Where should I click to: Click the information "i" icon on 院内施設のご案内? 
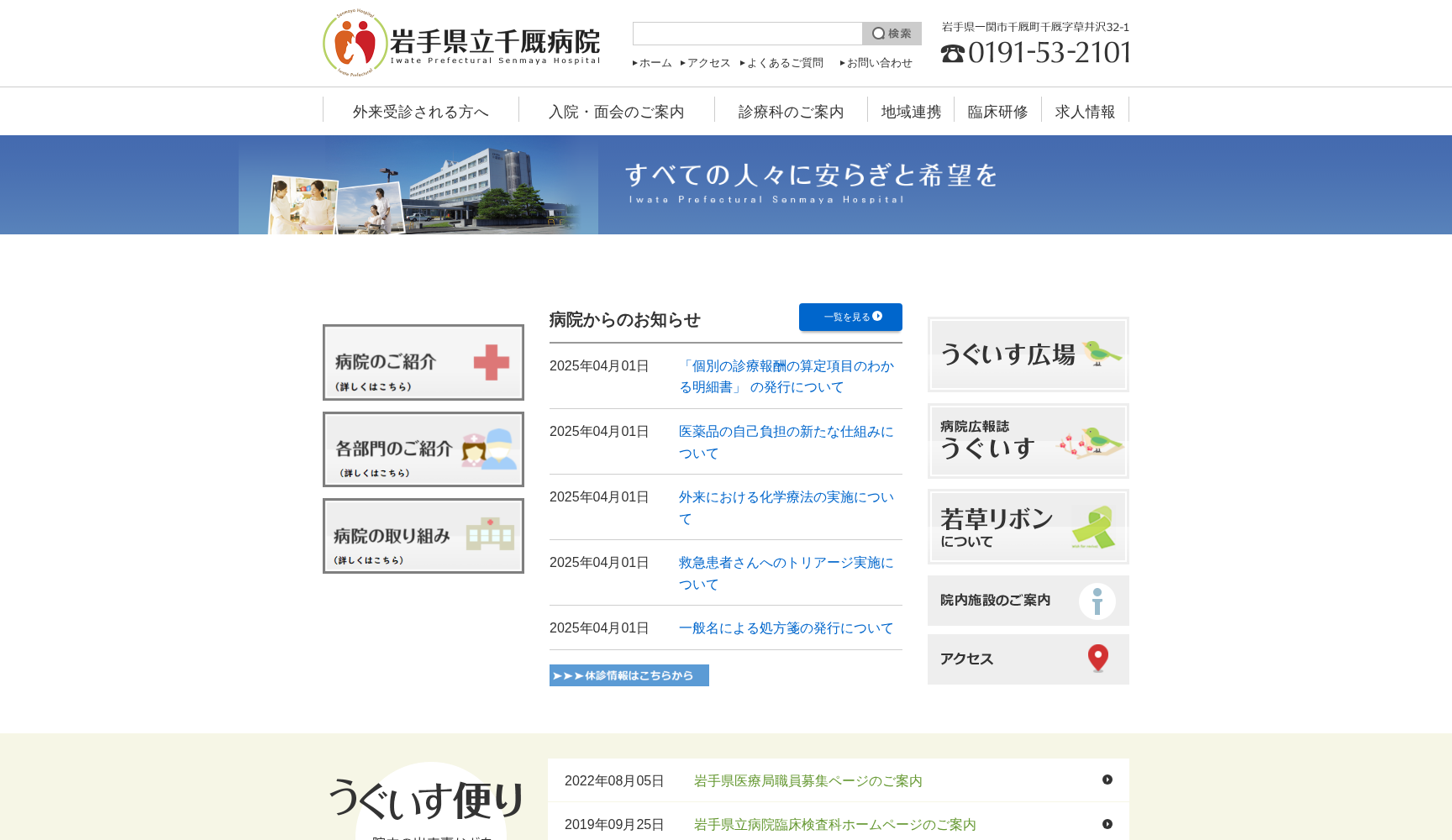[1097, 601]
